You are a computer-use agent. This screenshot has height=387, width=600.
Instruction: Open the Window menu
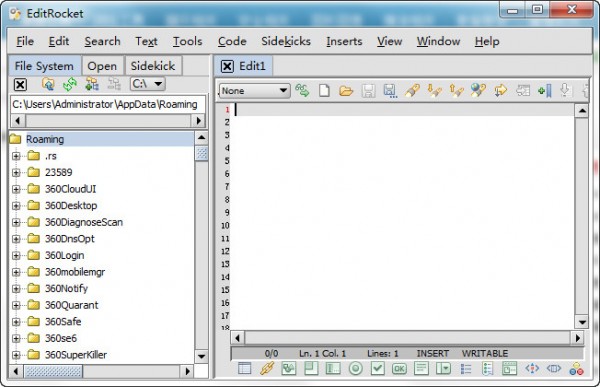439,41
